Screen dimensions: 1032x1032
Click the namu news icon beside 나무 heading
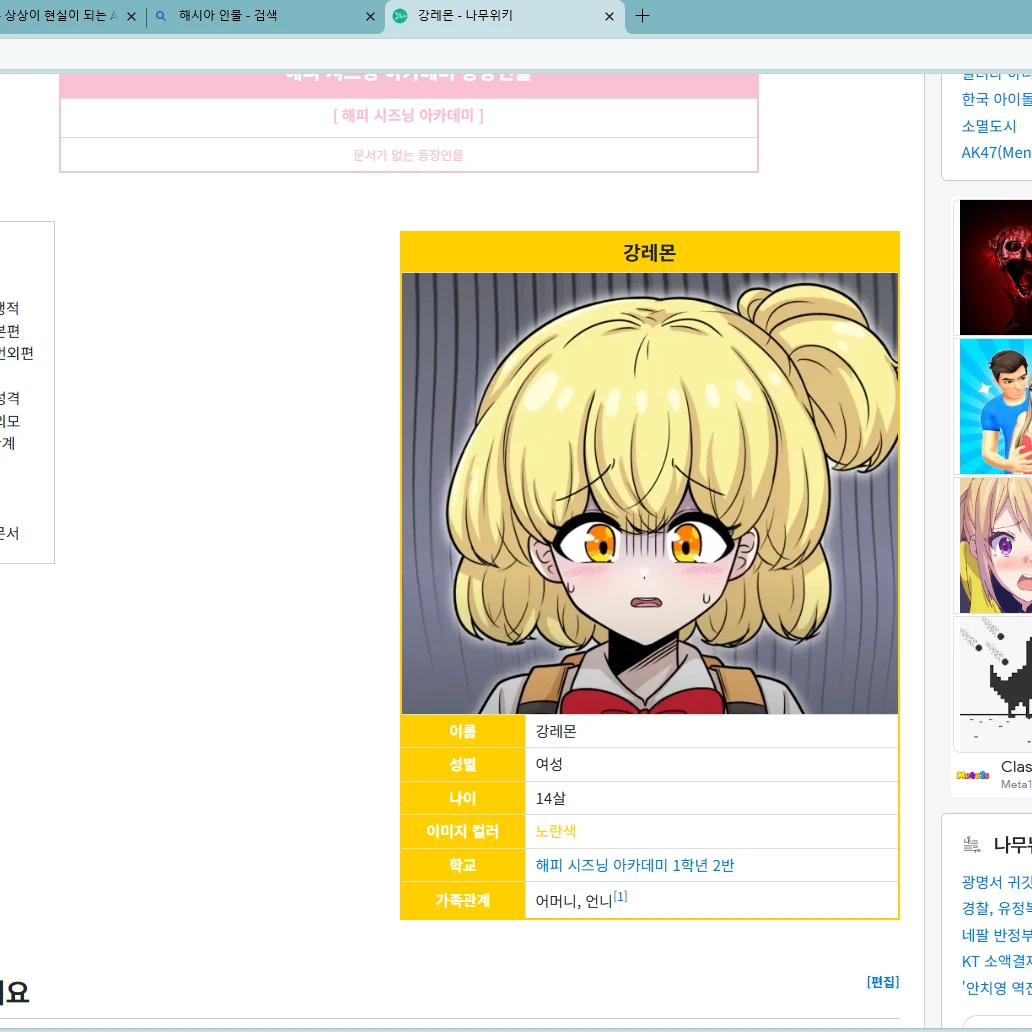click(971, 845)
